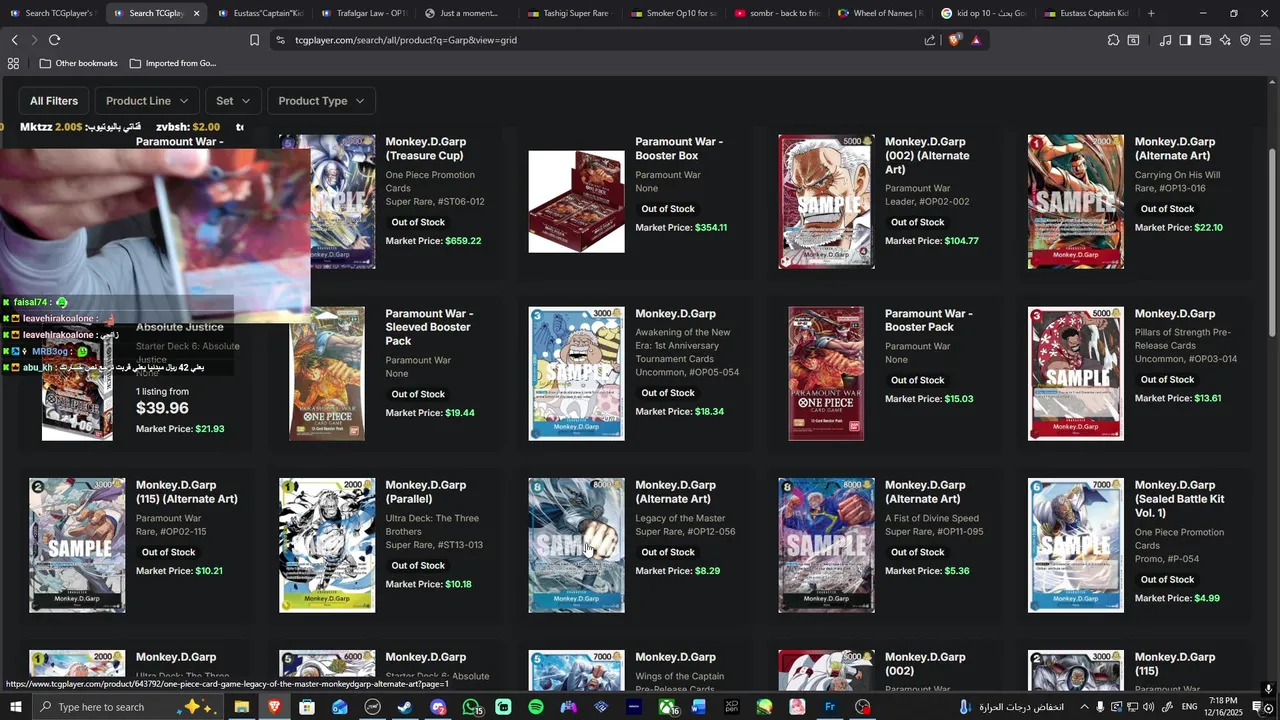This screenshot has height=720, width=1280.
Task: Open the action center notifications icon
Action: coord(1258,707)
